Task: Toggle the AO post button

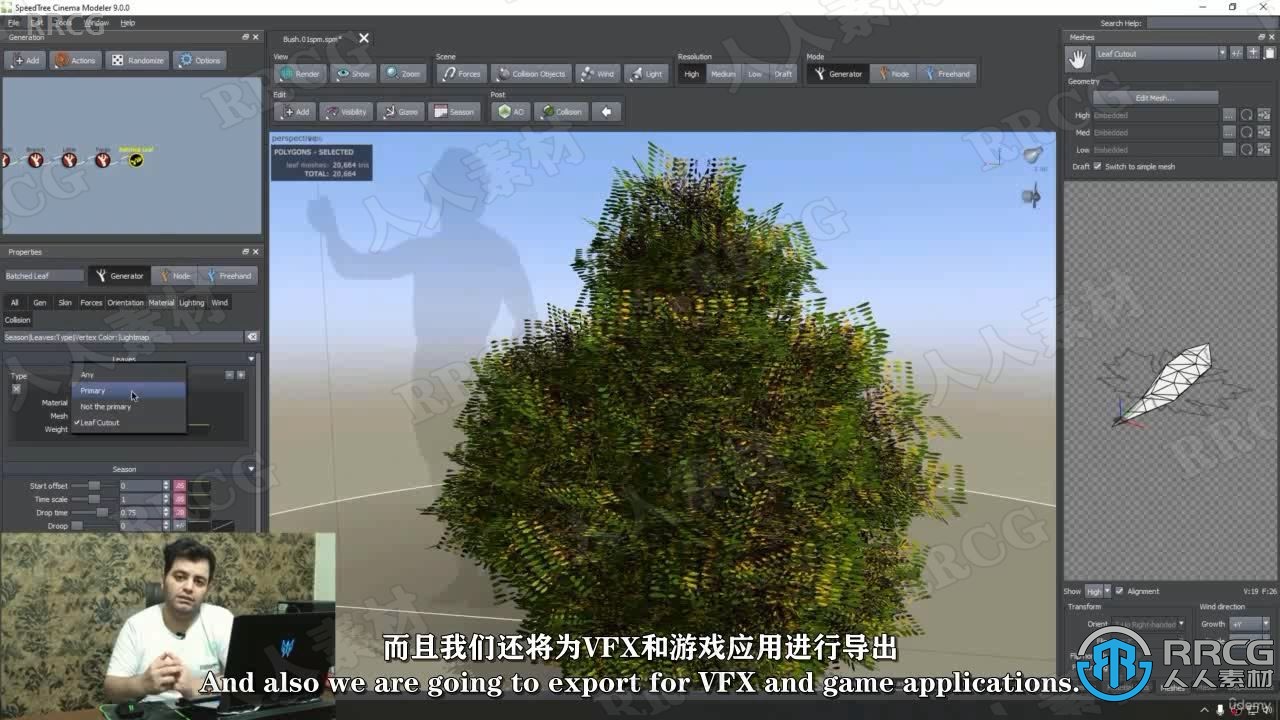Action: (x=511, y=112)
